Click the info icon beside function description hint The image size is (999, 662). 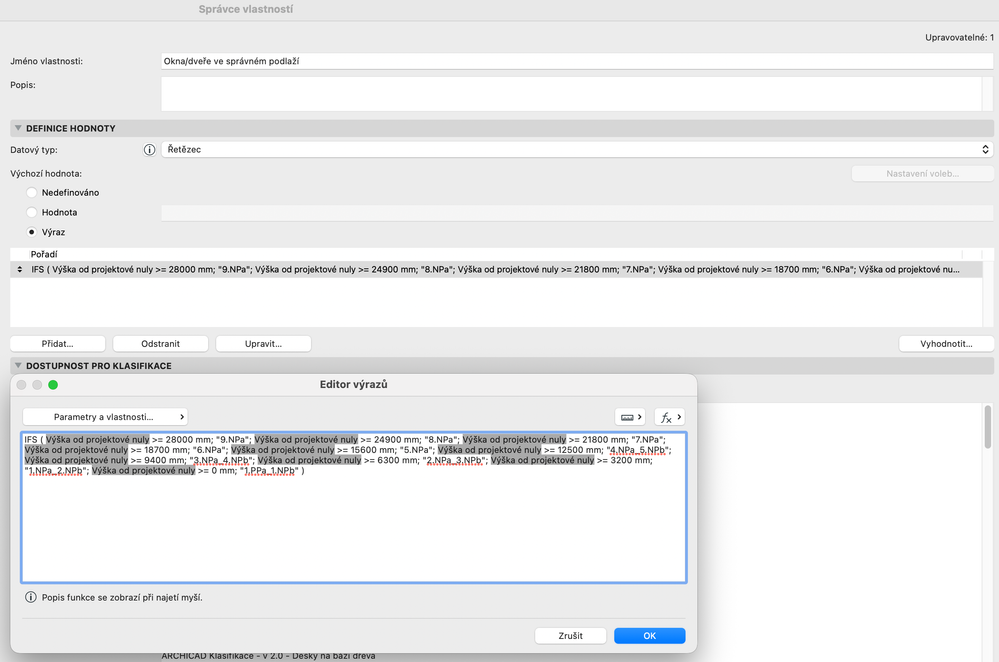point(31,597)
